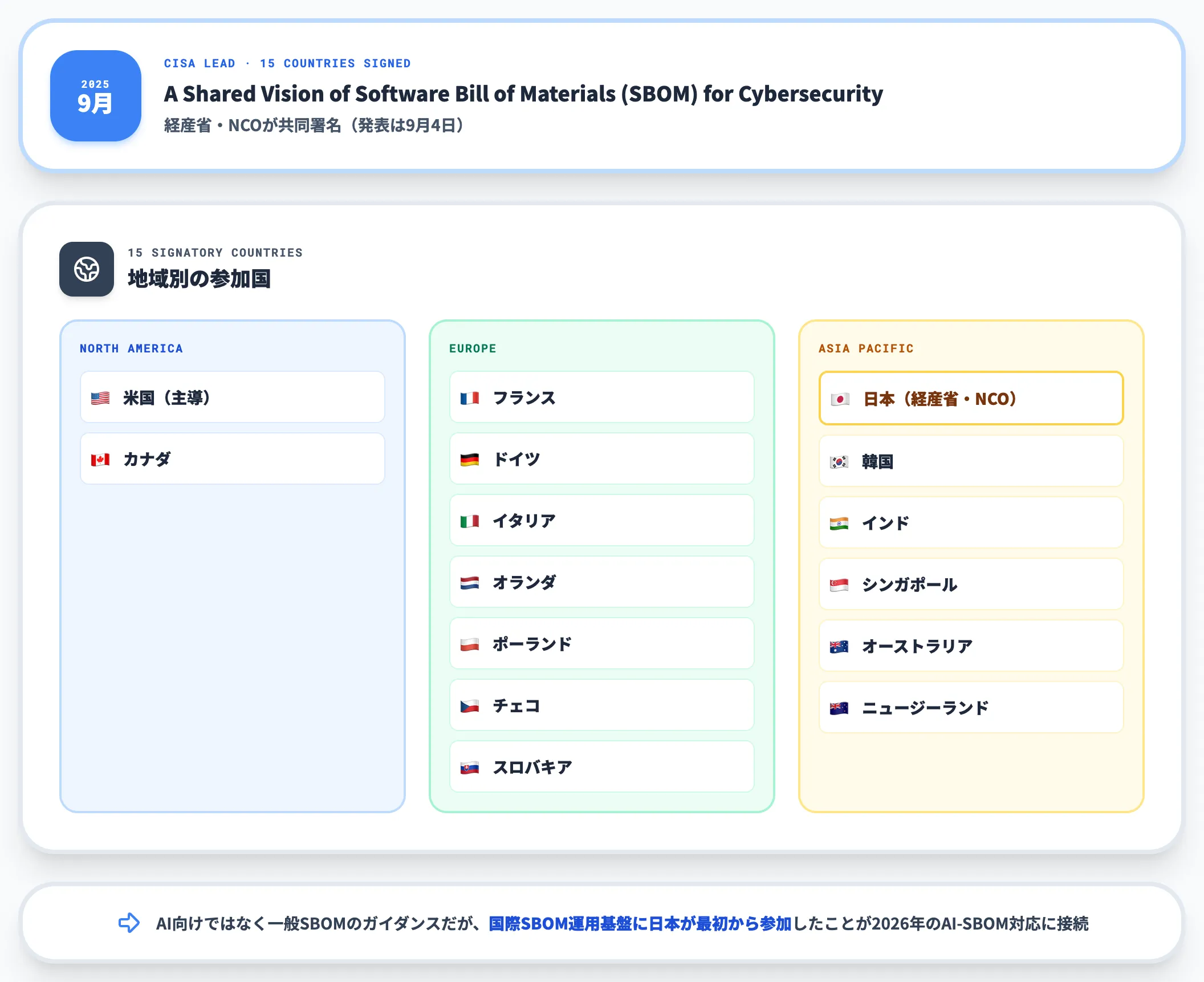
Task: Click the 韓国 label
Action: pos(878,462)
